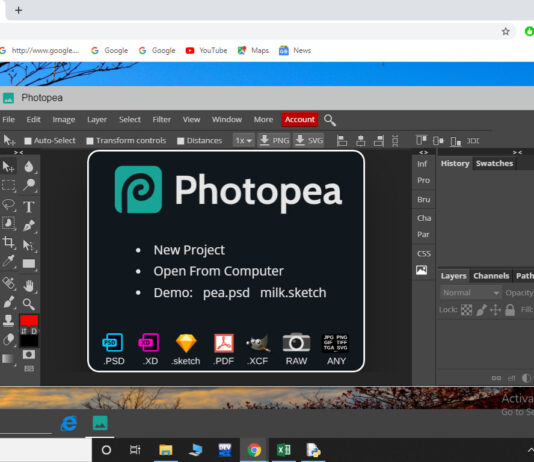The image size is (534, 462).
Task: Enable the Auto-Select checkbox
Action: click(28, 141)
